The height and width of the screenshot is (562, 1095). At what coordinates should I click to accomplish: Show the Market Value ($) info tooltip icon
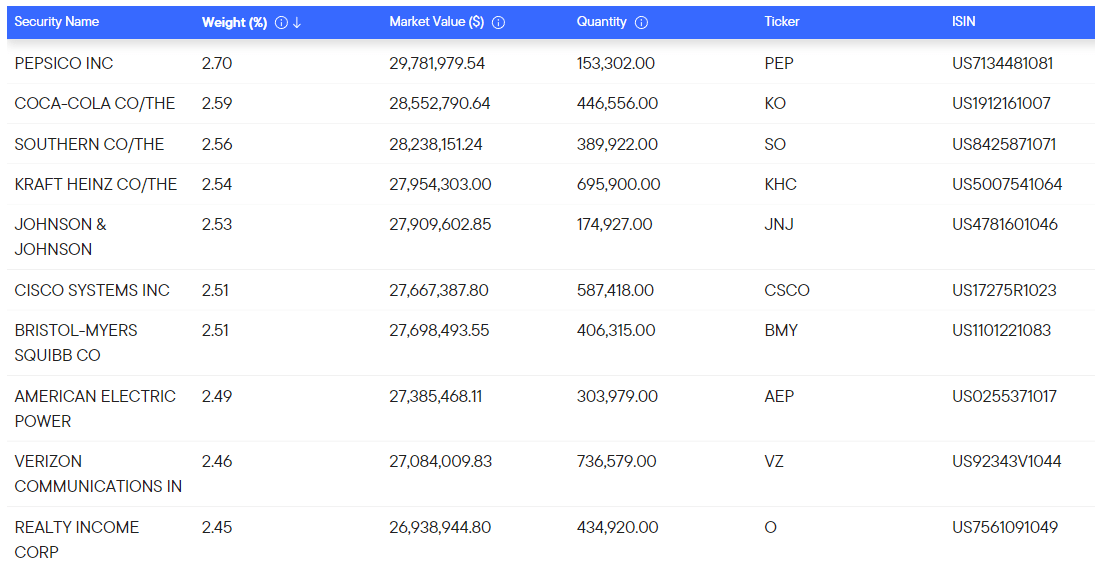[499, 22]
